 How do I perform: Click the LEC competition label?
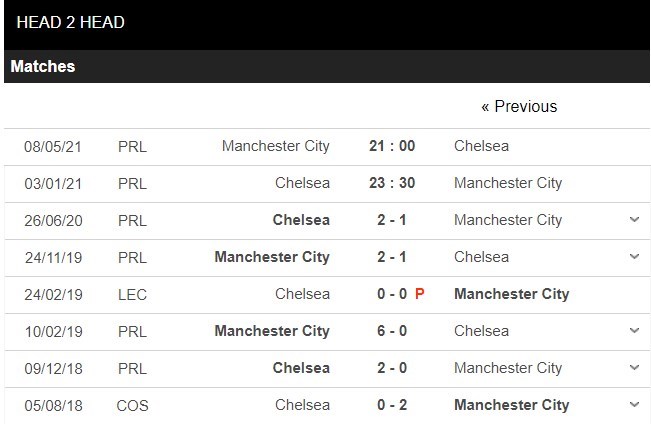tap(131, 294)
